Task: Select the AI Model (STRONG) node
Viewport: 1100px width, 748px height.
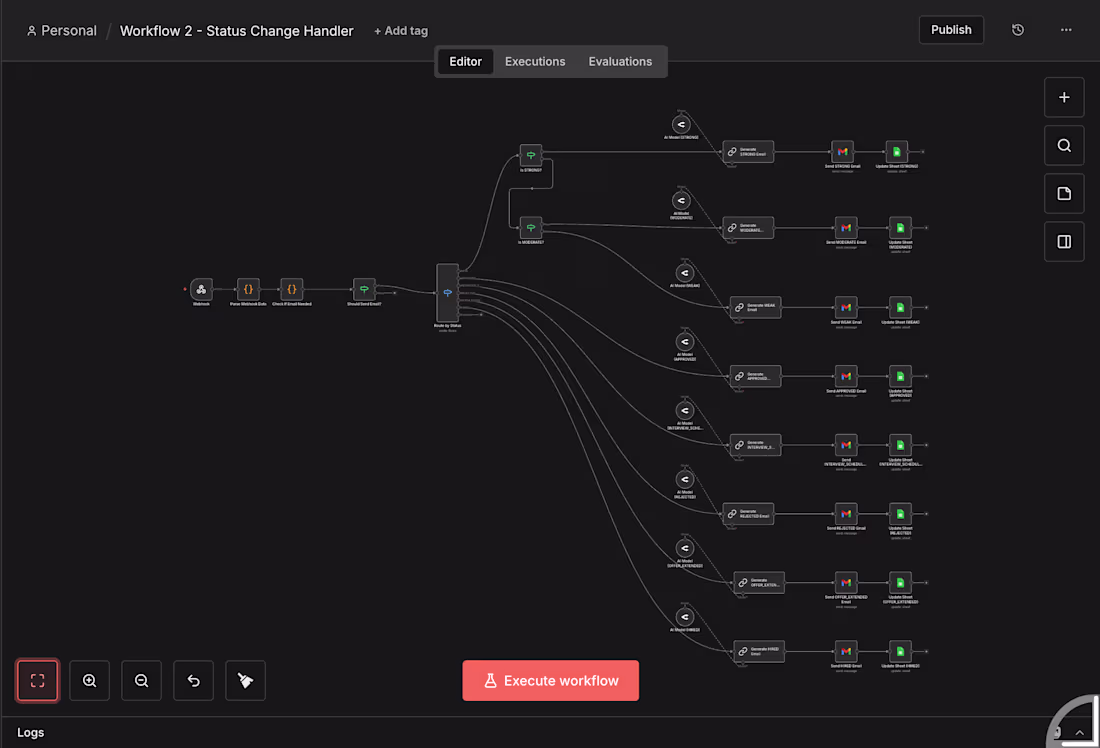Action: [681, 124]
